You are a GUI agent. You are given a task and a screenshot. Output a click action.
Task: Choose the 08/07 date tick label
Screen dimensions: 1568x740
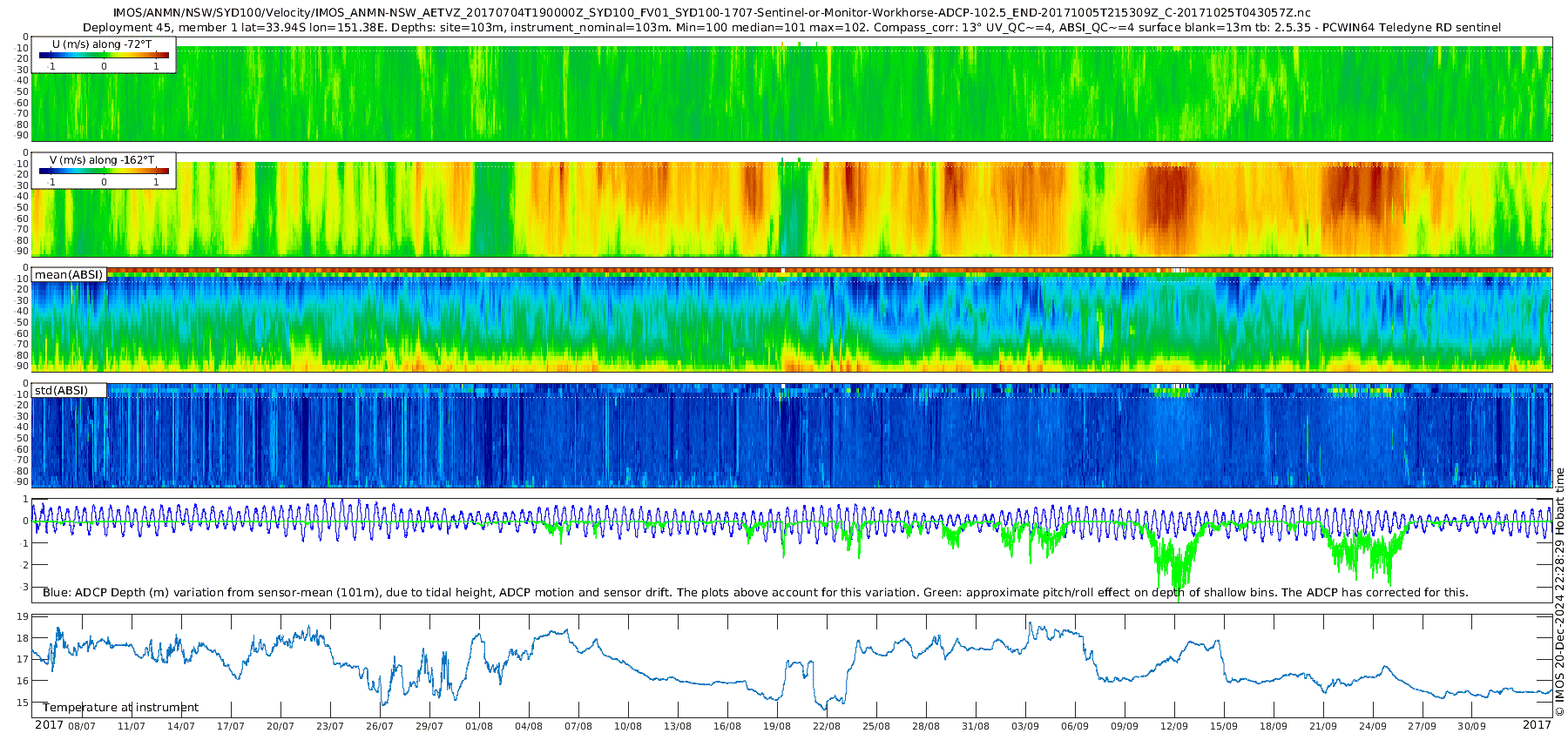click(x=82, y=726)
